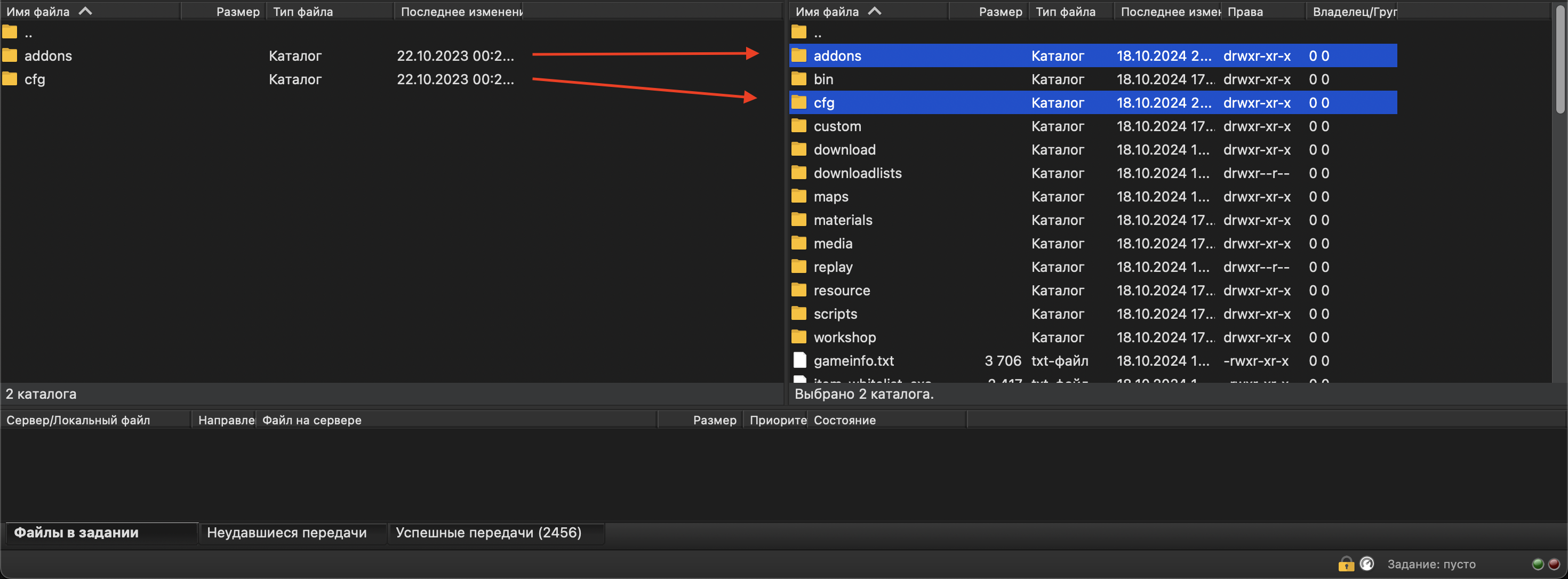Screen dimensions: 1568x579
Task: Switch to Неудавшиеся передачи tab
Action: click(287, 533)
